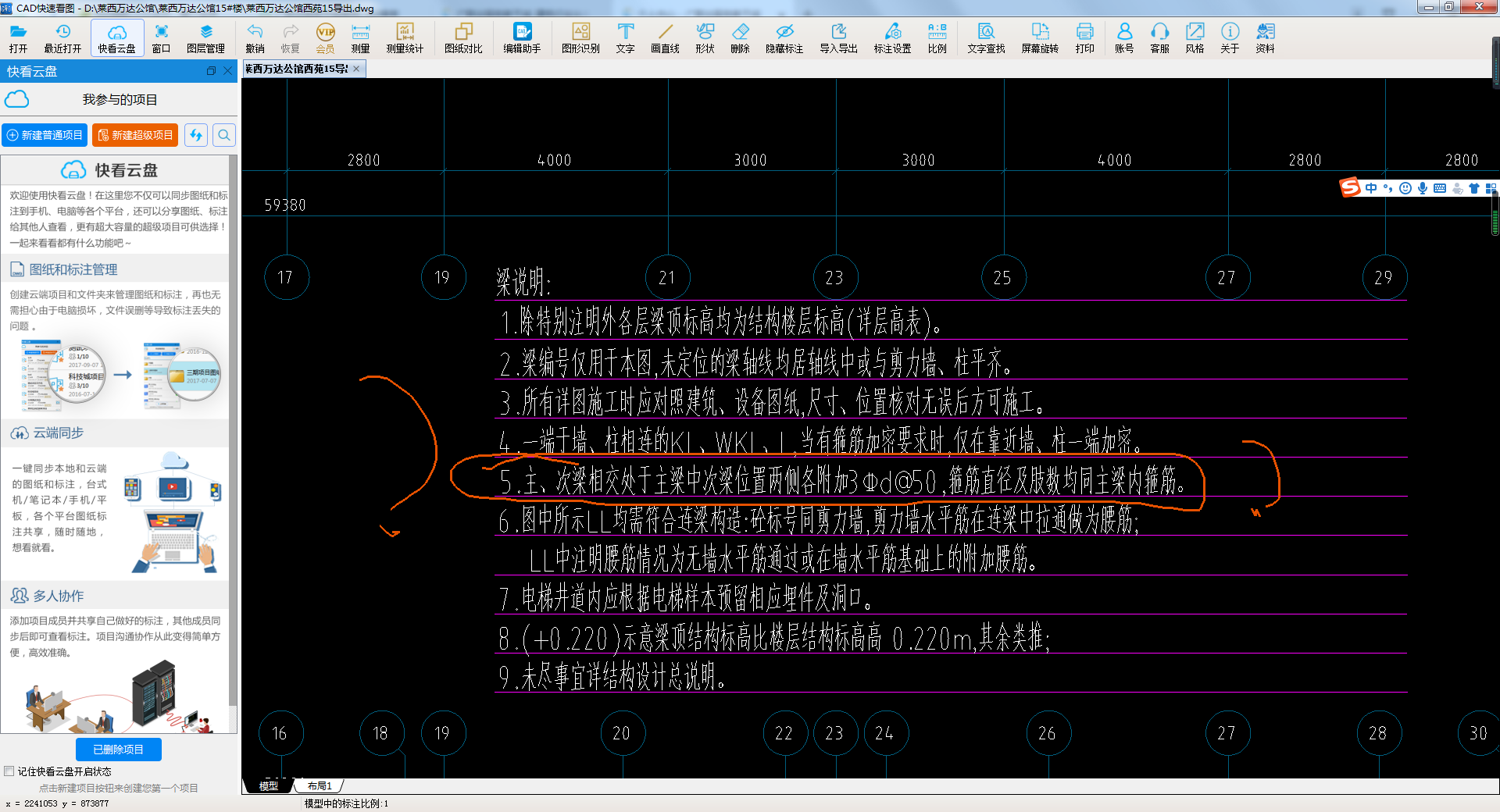Select the 文字 text tool
Image resolution: width=1500 pixels, height=812 pixels.
625,37
